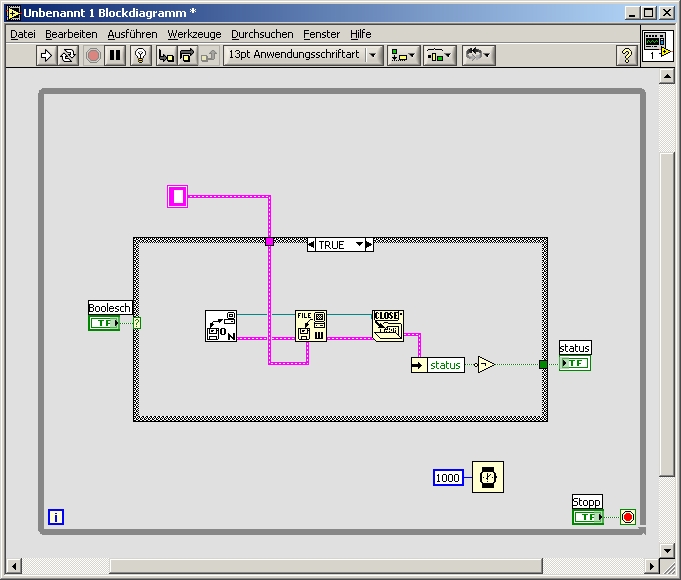Open the Reorder dropdown
This screenshot has width=681, height=580.
[x=478, y=55]
